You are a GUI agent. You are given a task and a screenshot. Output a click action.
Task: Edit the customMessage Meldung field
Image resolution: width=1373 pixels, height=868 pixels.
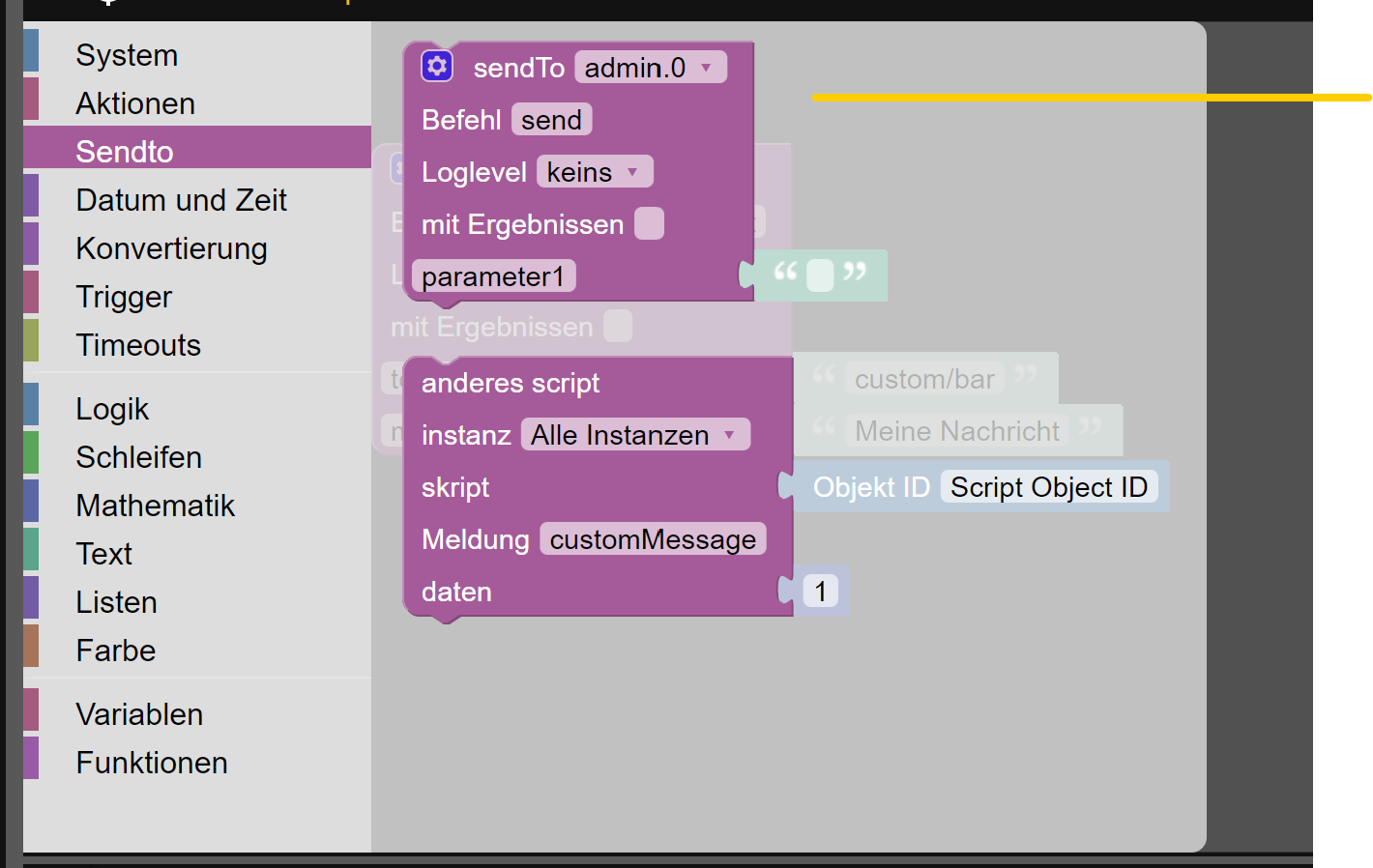pos(653,539)
